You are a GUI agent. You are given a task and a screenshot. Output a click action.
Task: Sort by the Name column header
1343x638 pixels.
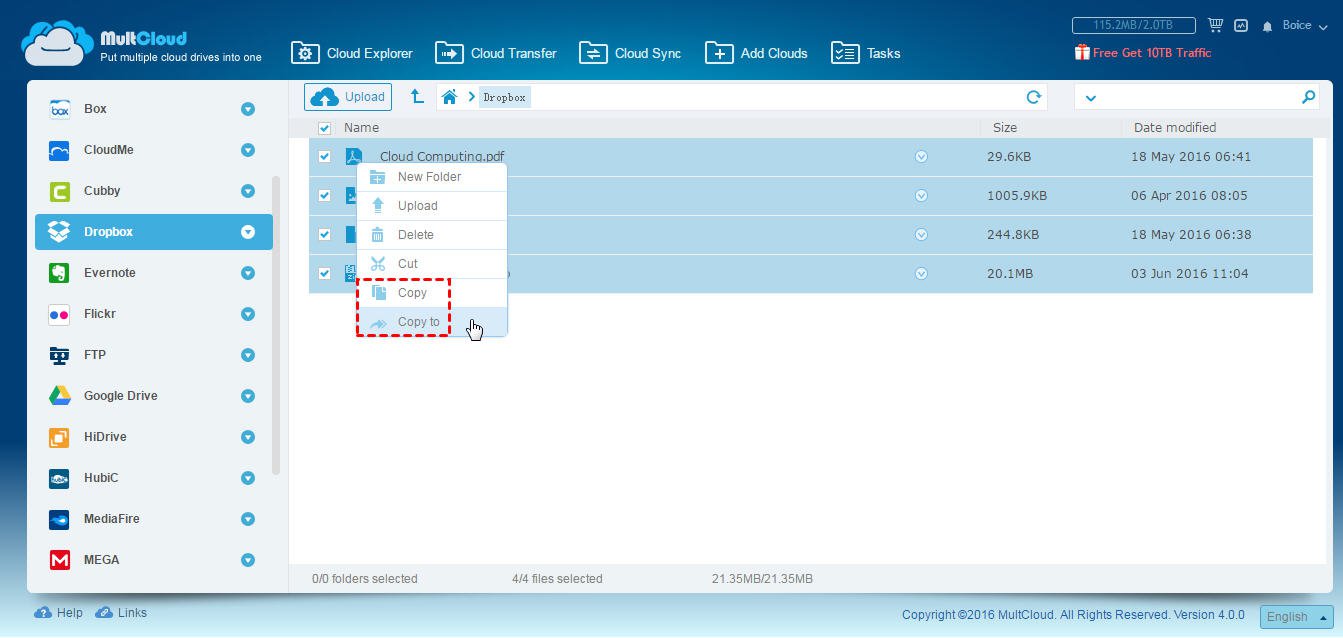pyautogui.click(x=361, y=128)
